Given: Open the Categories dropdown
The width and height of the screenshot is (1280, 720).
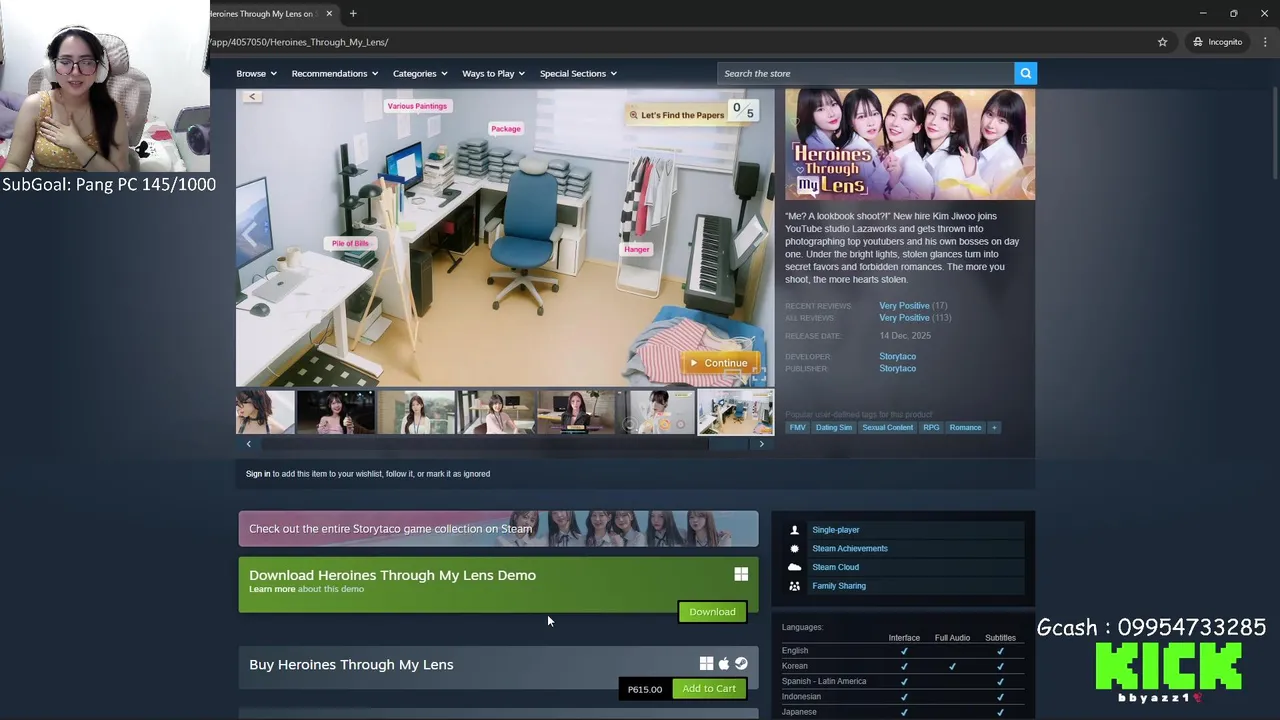Looking at the screenshot, I should click(420, 73).
